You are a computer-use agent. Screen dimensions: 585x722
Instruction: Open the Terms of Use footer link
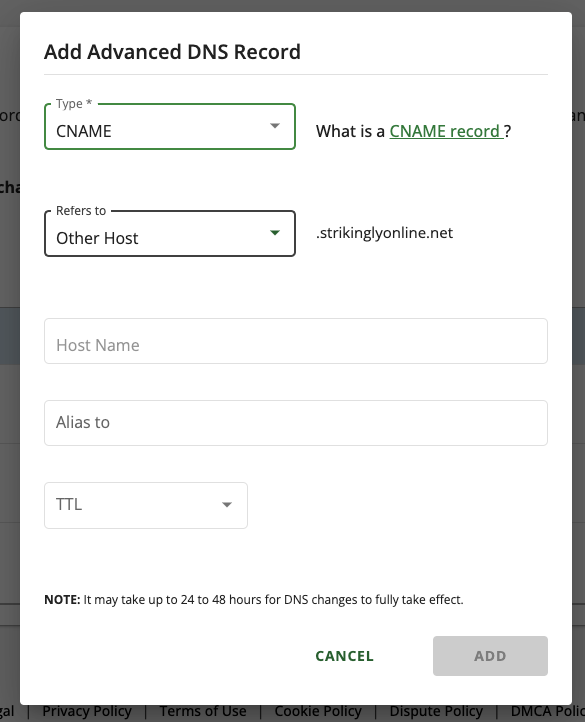click(203, 711)
